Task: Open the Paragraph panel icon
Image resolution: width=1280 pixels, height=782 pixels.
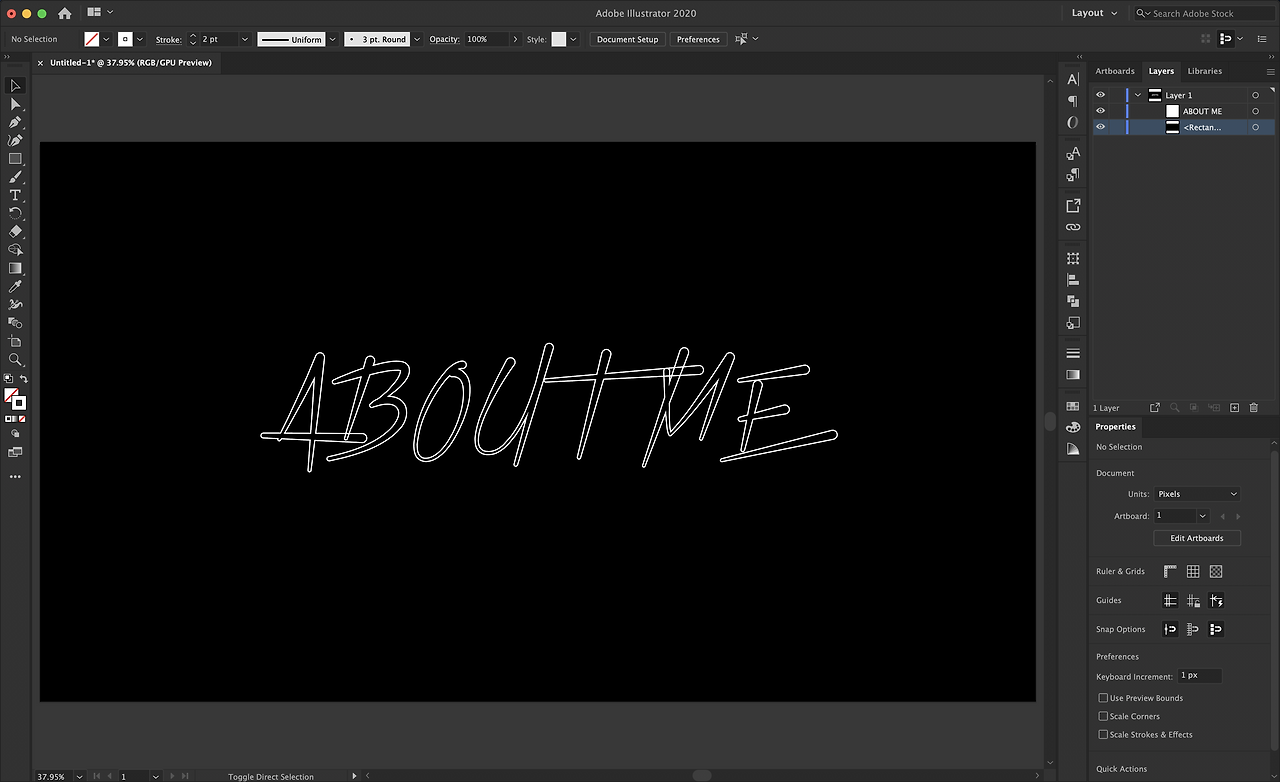Action: pos(1073,101)
